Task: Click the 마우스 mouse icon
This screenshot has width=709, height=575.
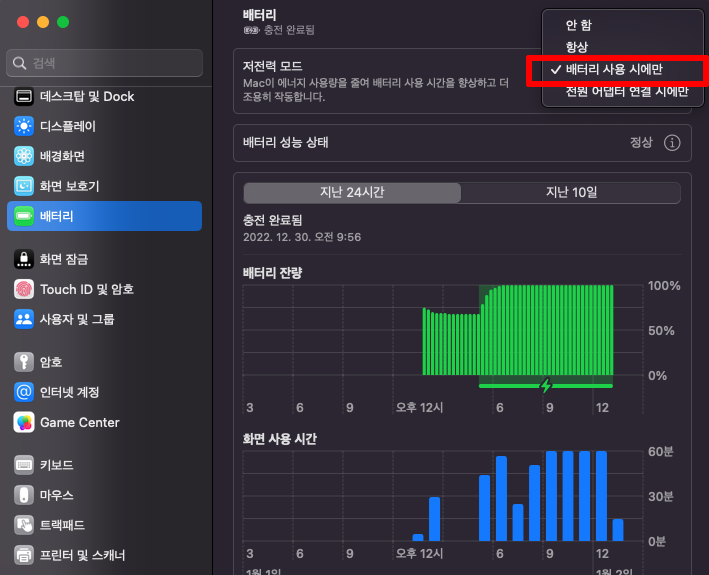Action: coord(24,495)
